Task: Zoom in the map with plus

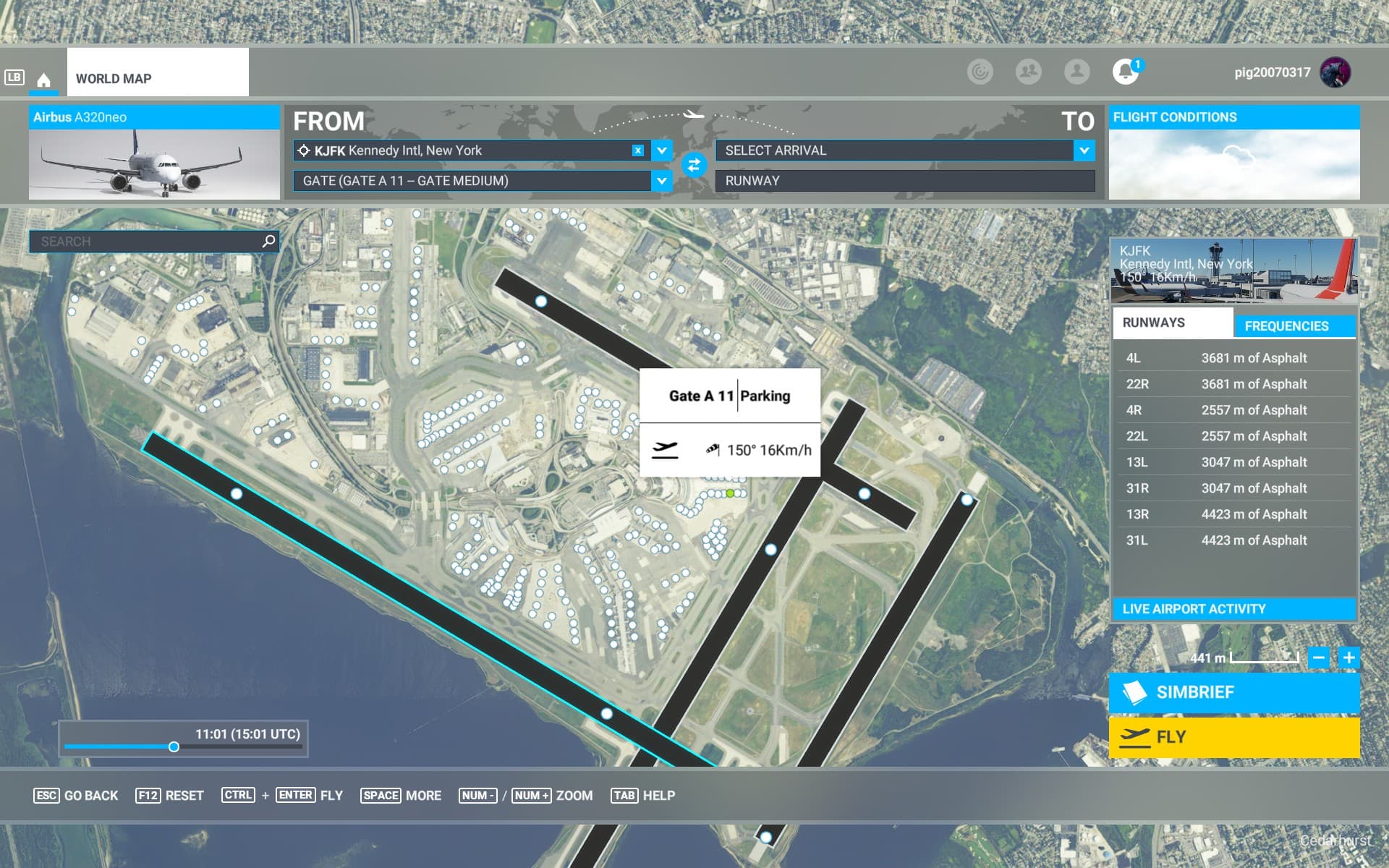Action: click(1348, 658)
